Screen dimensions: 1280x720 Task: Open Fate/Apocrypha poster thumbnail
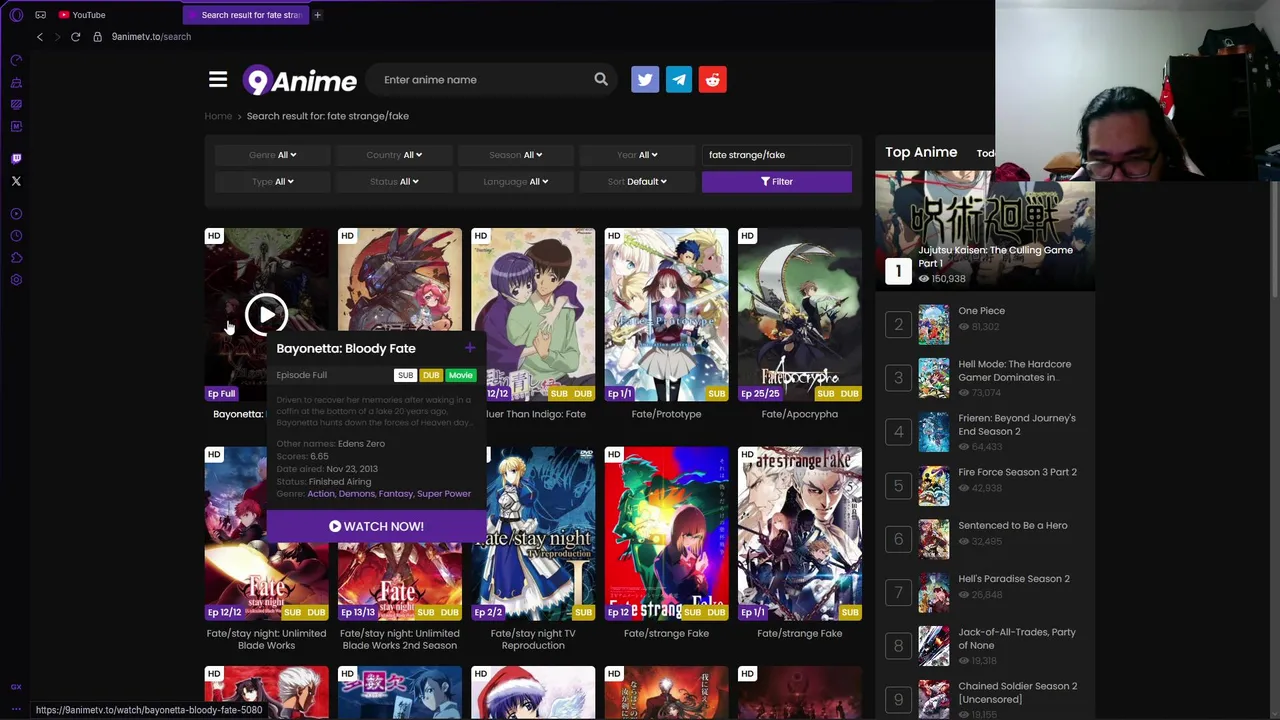point(800,315)
